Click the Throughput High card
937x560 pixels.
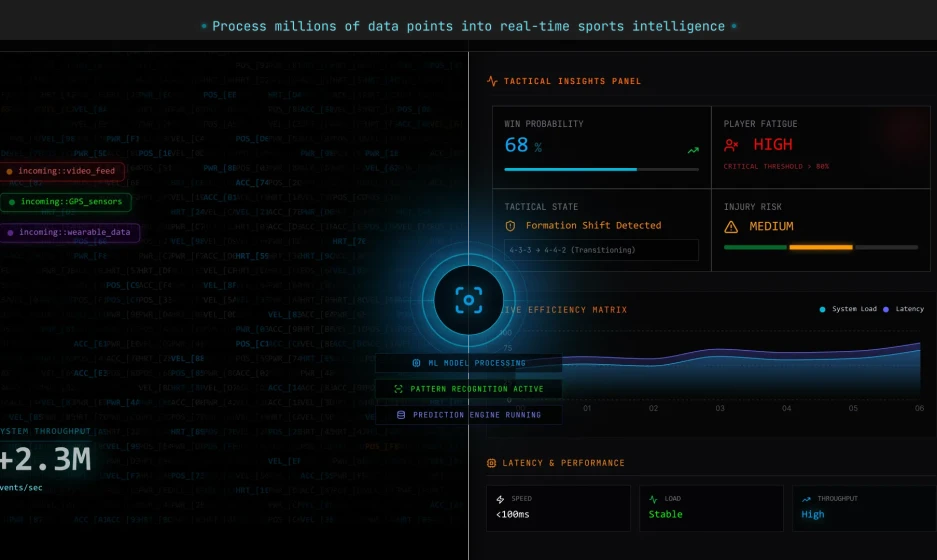(864, 508)
